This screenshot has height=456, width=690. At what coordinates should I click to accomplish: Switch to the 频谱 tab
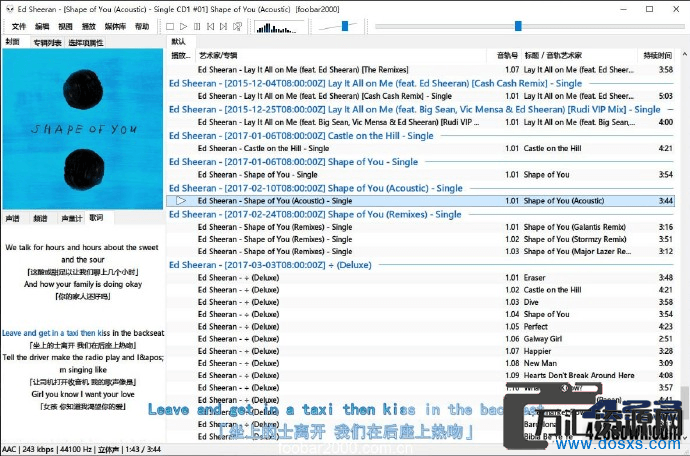(x=40, y=218)
